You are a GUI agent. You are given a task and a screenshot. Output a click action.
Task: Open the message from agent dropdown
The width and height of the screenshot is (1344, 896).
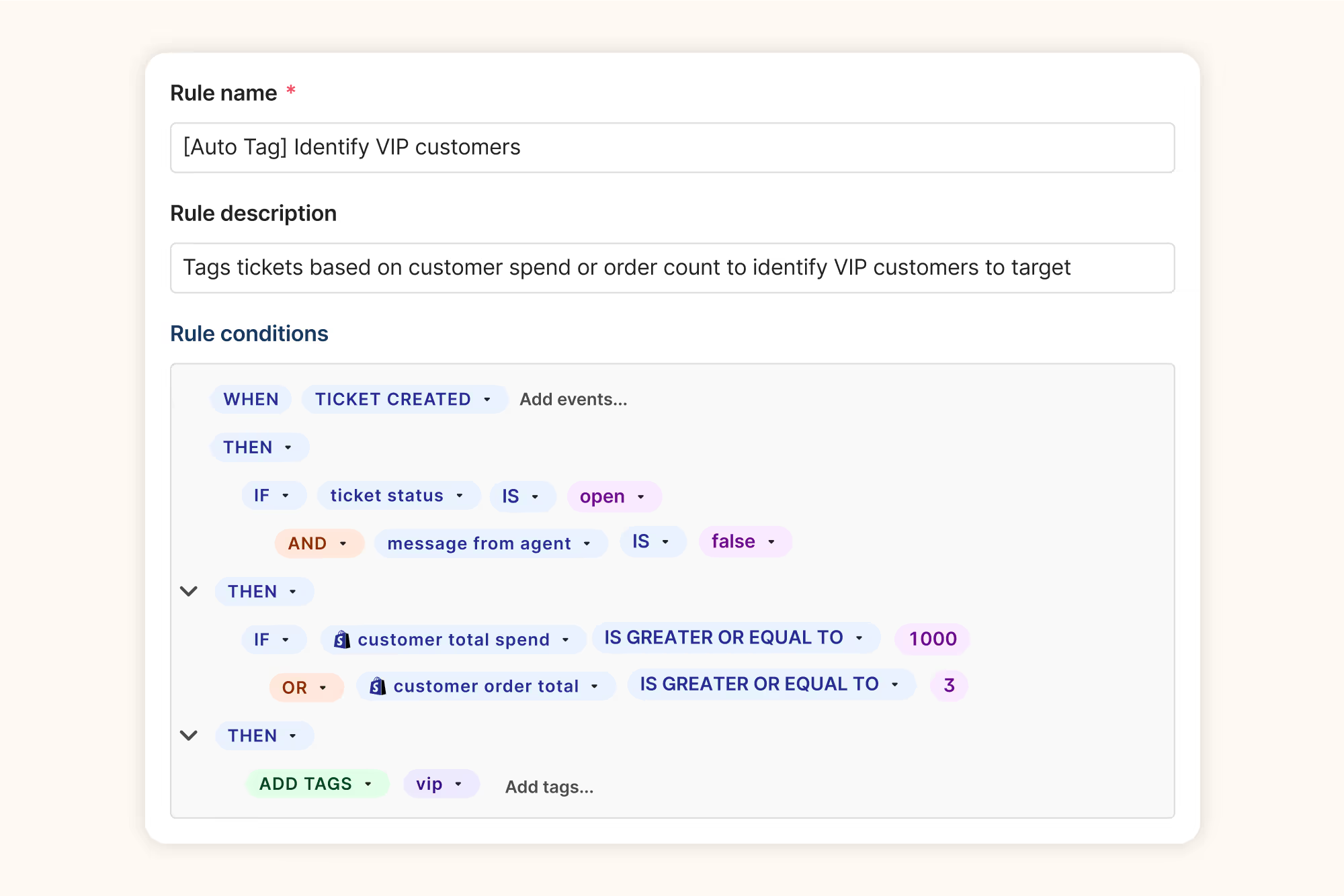[490, 543]
